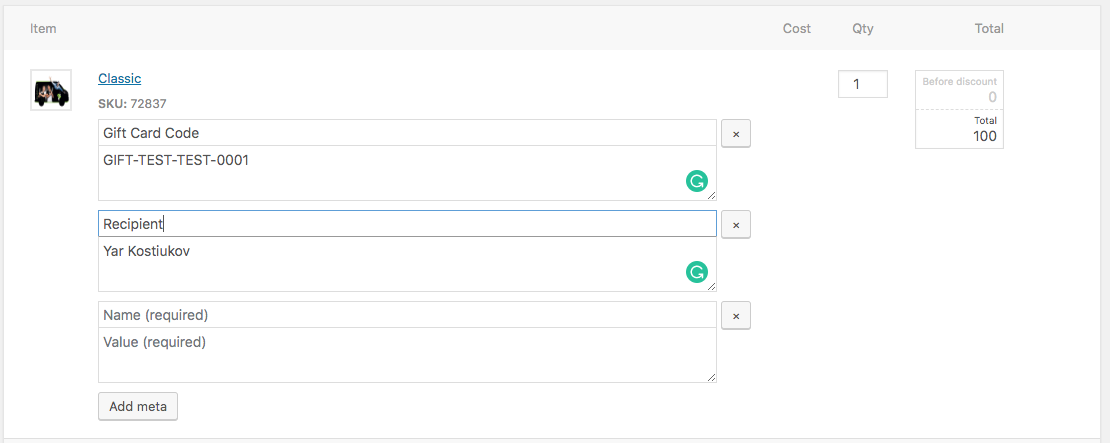
Task: Click the Item column header
Action: tap(43, 28)
